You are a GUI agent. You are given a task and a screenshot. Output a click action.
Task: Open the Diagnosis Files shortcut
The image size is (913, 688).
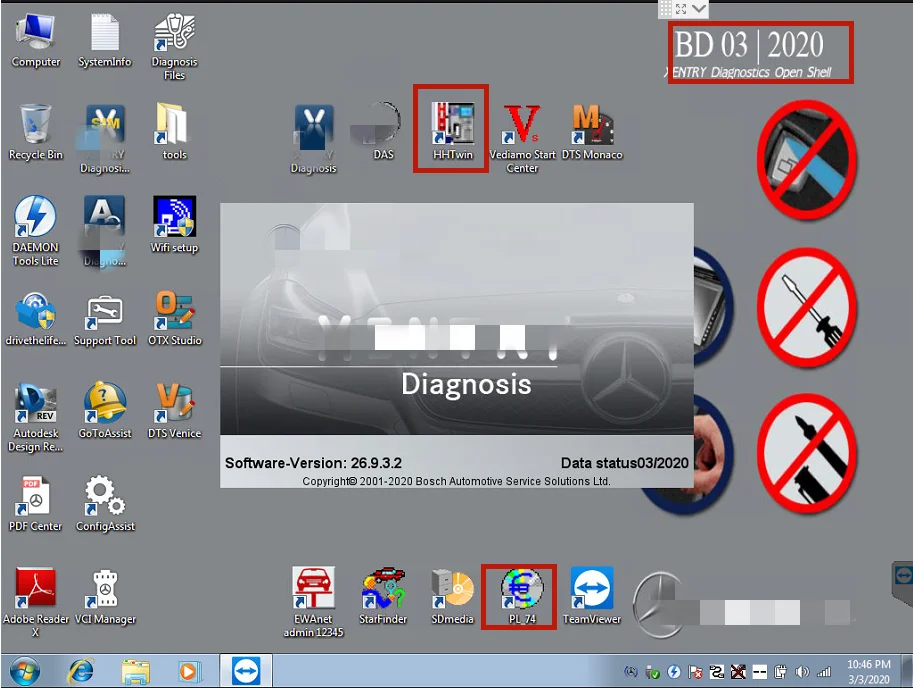tap(174, 47)
